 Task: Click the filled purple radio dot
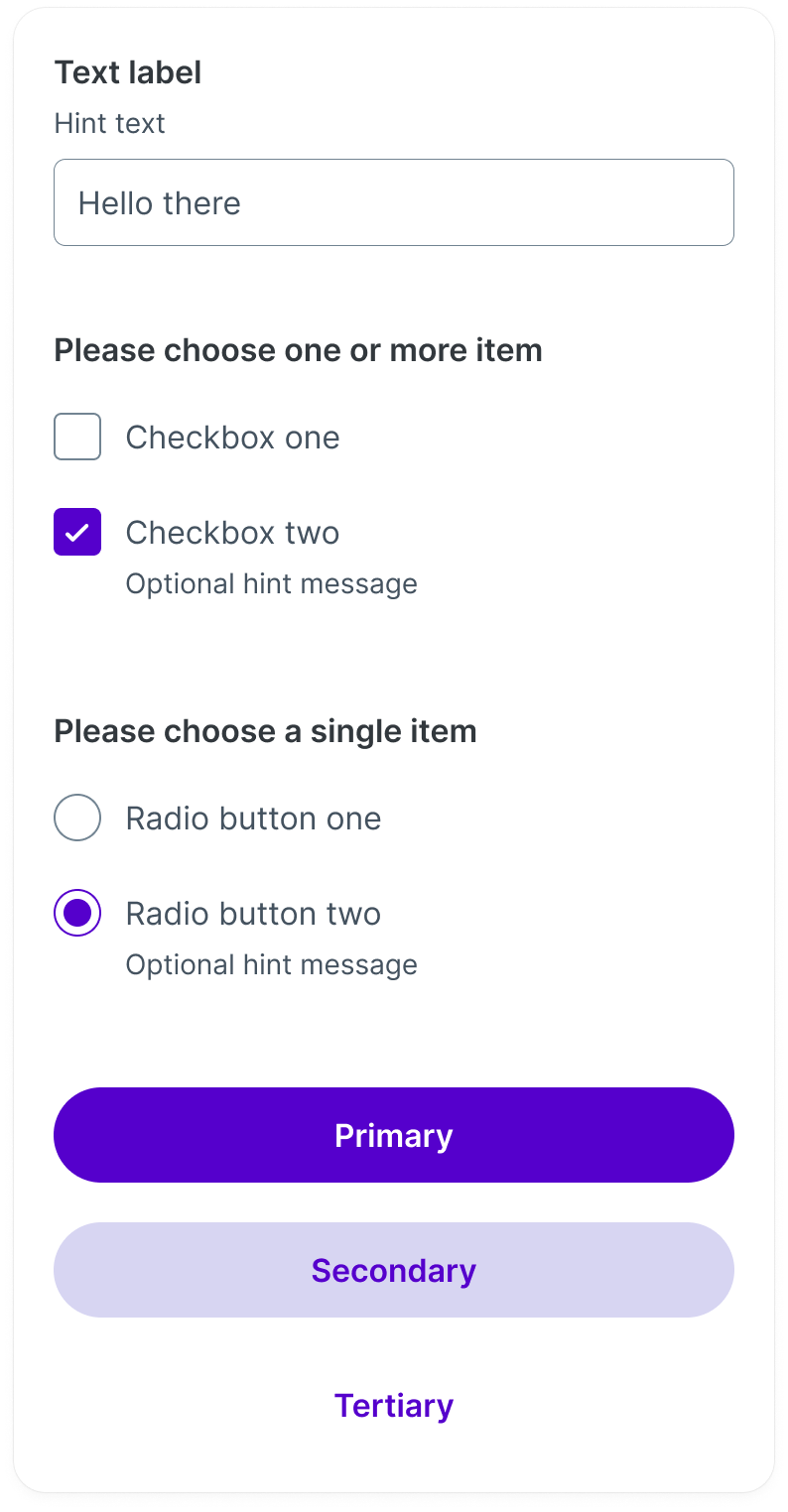tap(77, 913)
